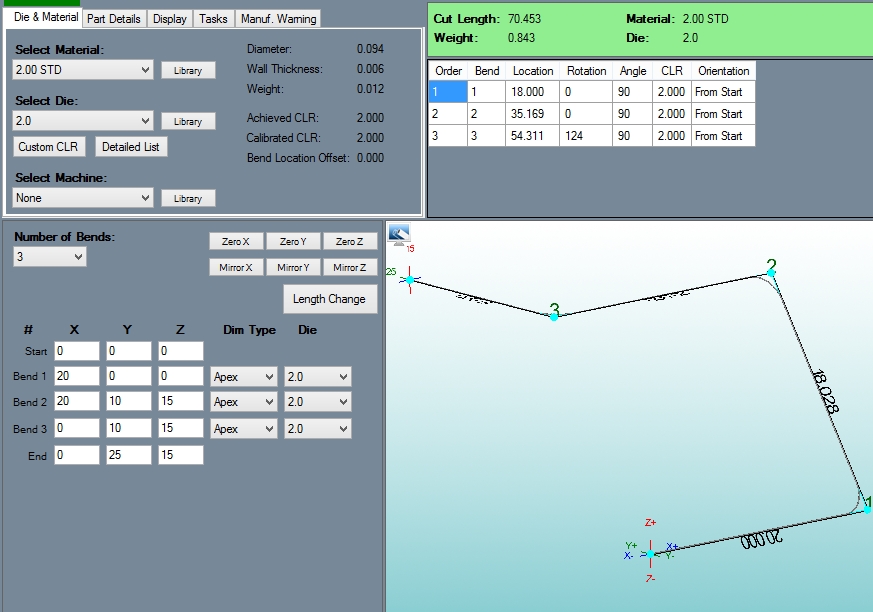
Task: Click the Zero Y button
Action: click(x=293, y=242)
